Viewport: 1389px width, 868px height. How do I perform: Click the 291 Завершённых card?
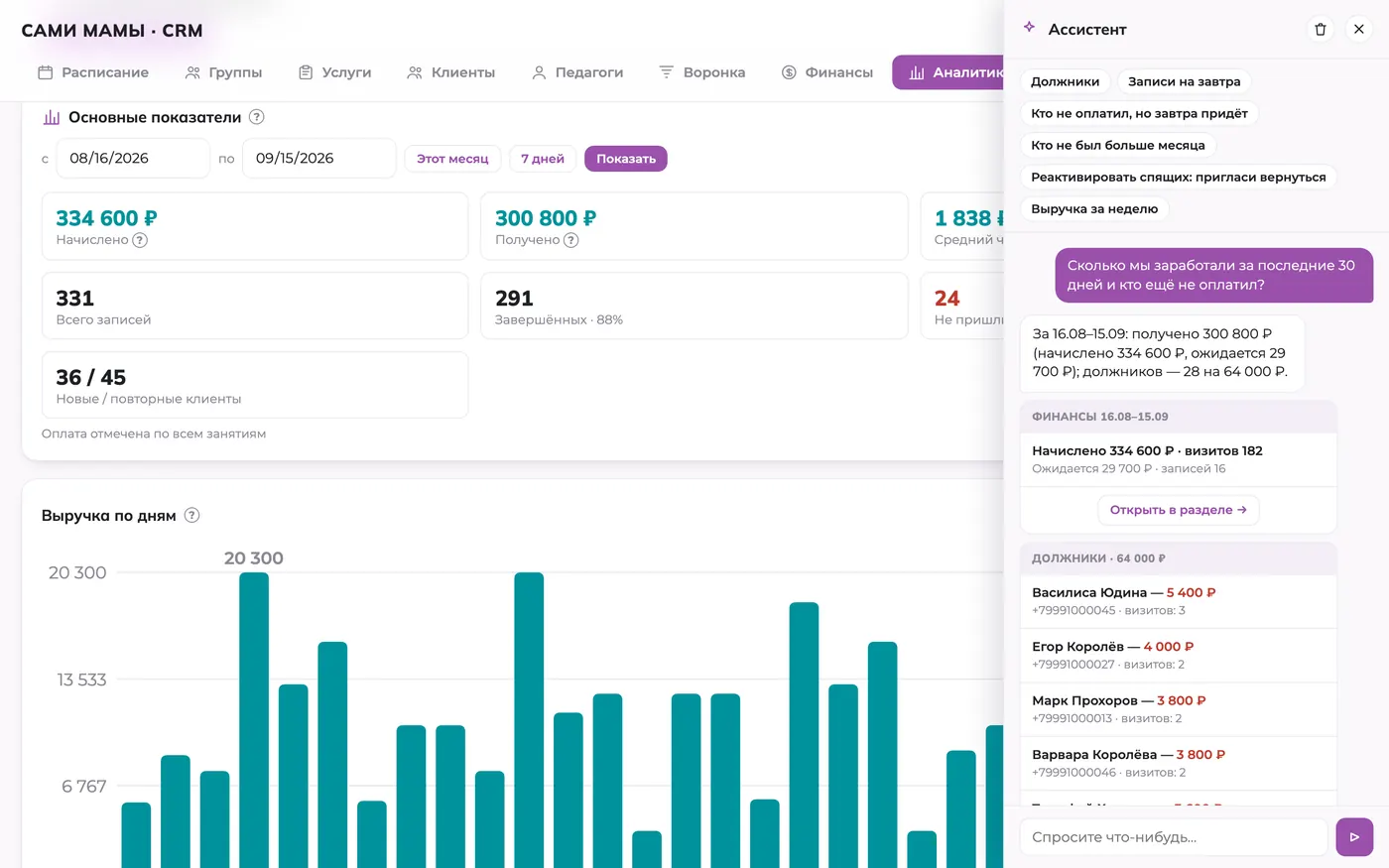(694, 306)
